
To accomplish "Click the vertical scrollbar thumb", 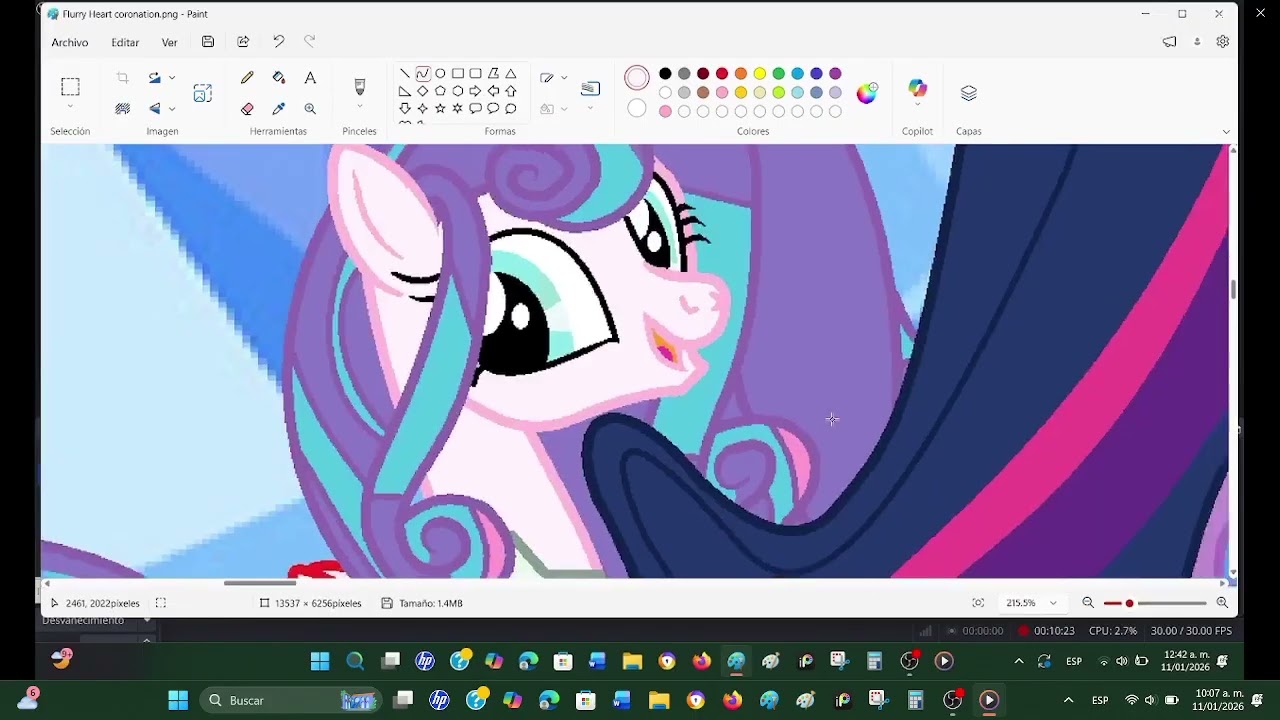I will click(x=1233, y=289).
